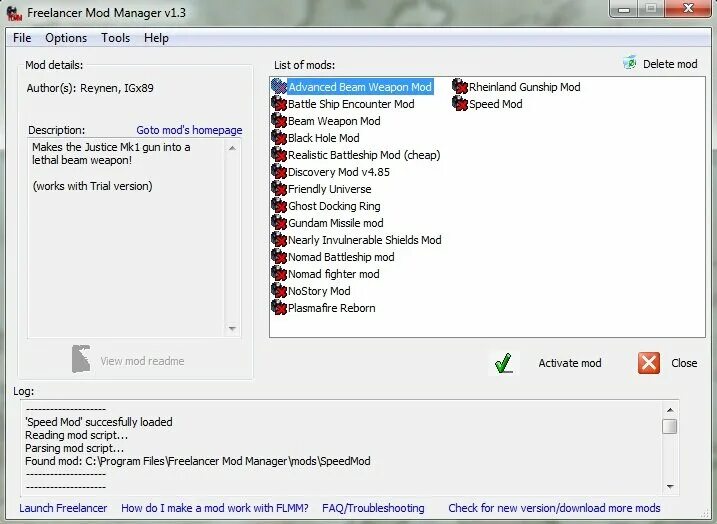The width and height of the screenshot is (717, 524).
Task: Click the Reading mod script log line
Action: (76, 435)
